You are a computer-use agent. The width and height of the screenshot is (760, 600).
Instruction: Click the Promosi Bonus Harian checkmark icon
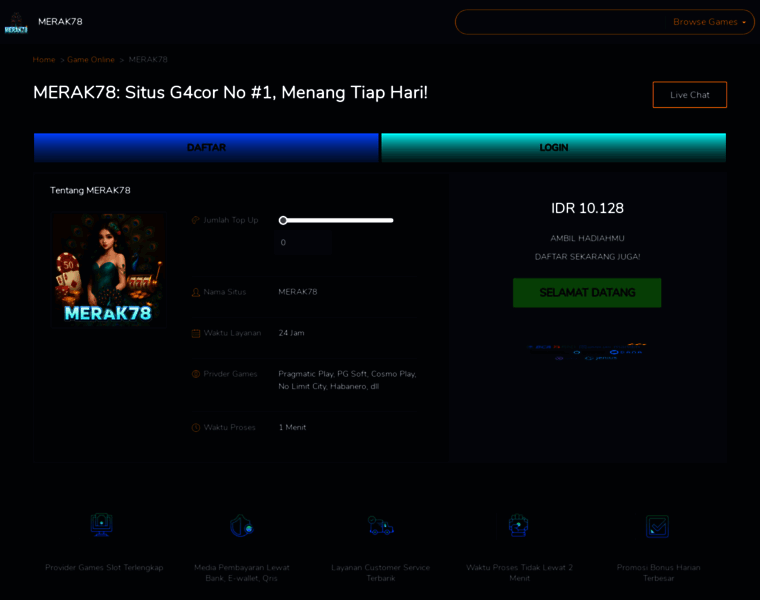coord(658,526)
